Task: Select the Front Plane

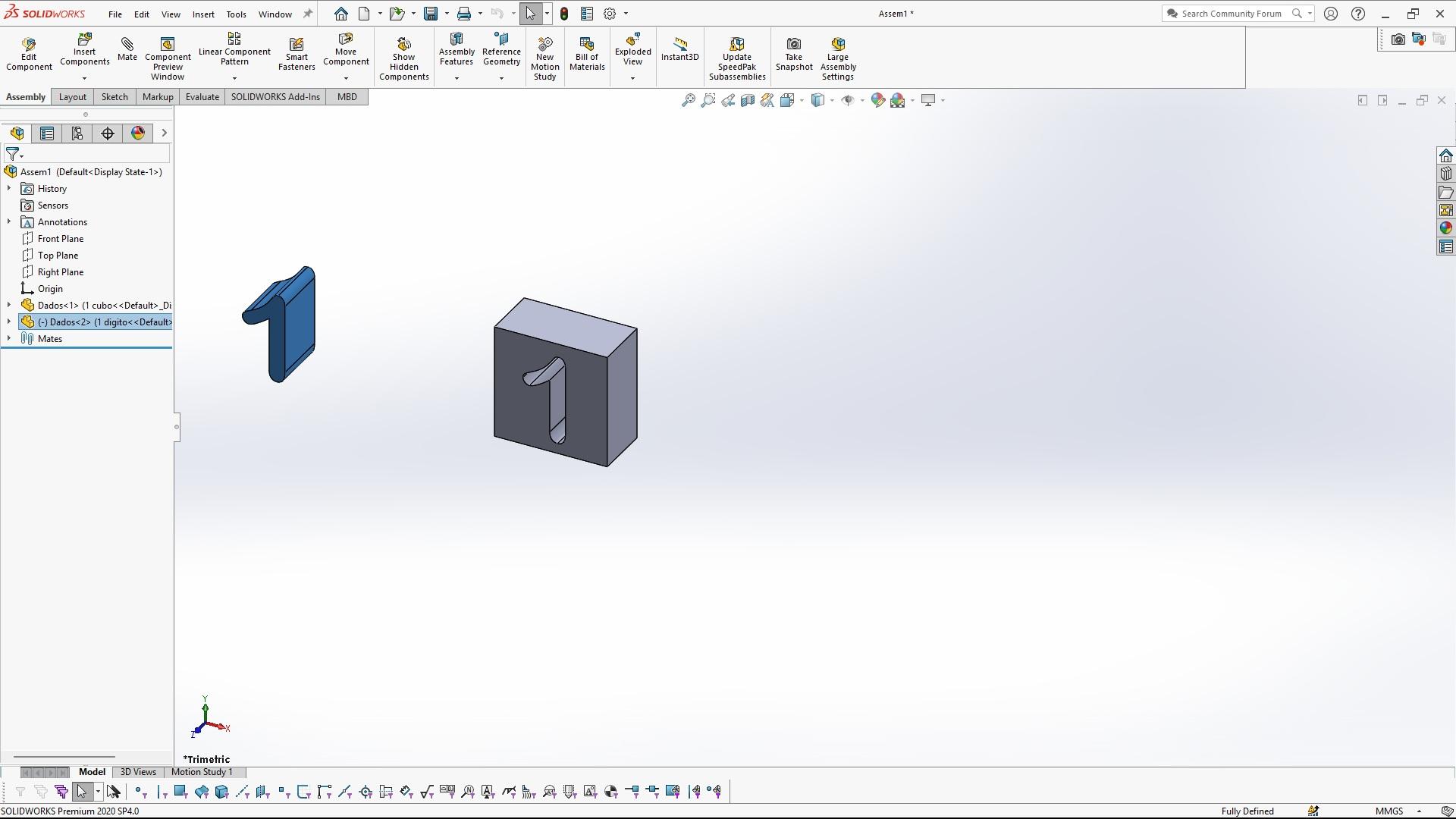Action: (x=61, y=239)
